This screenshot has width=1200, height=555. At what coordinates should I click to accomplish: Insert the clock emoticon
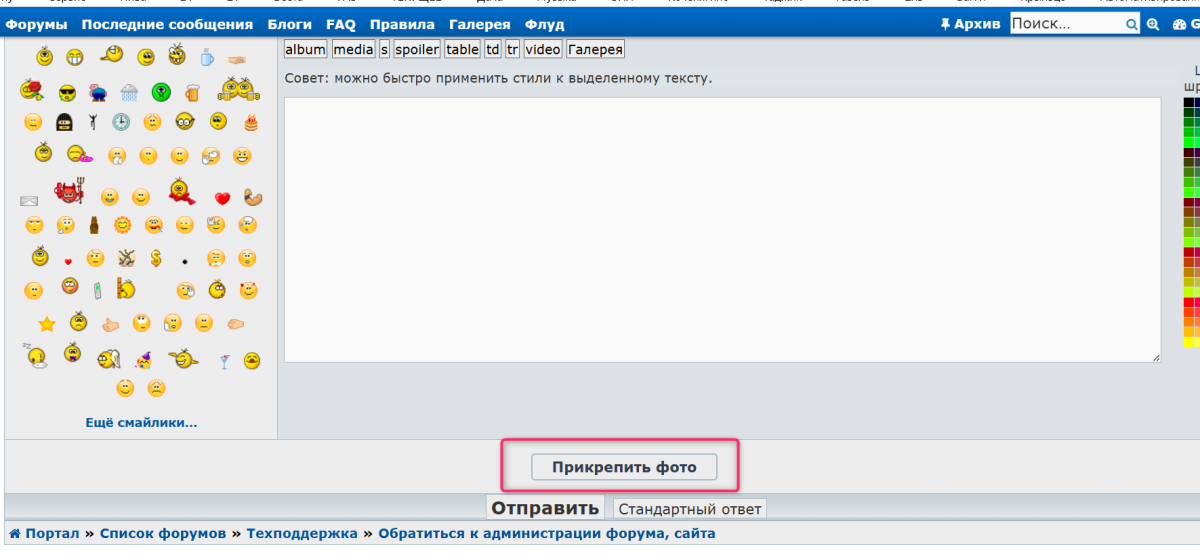tap(121, 122)
